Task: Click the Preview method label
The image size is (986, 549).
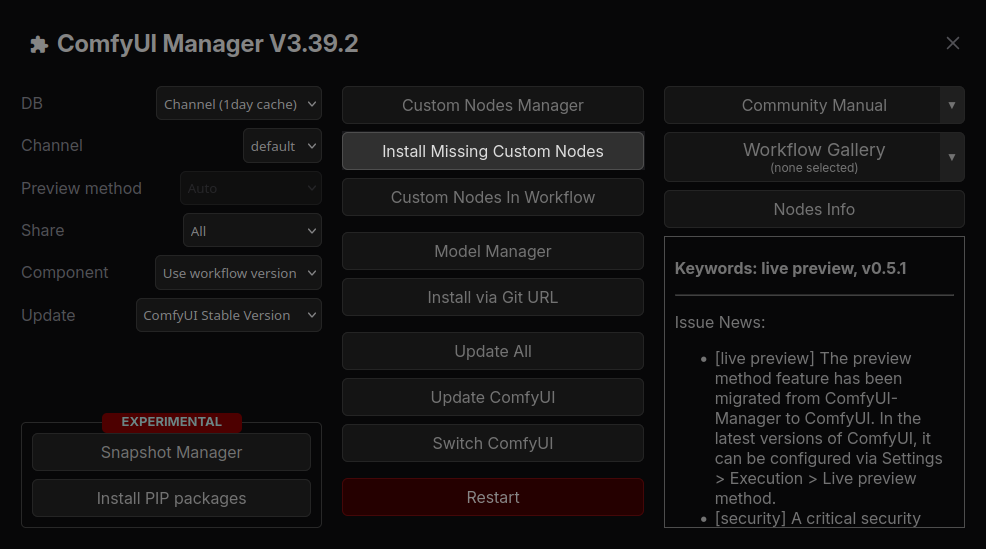Action: click(81, 188)
